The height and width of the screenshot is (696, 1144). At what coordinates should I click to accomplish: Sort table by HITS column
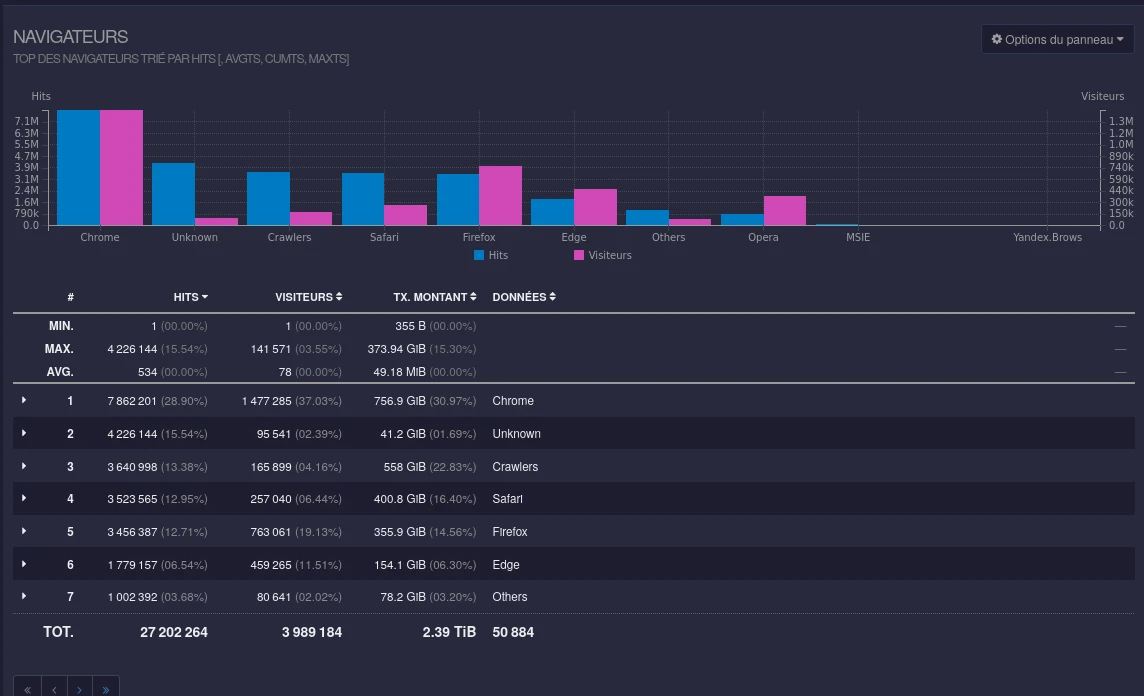pos(190,297)
